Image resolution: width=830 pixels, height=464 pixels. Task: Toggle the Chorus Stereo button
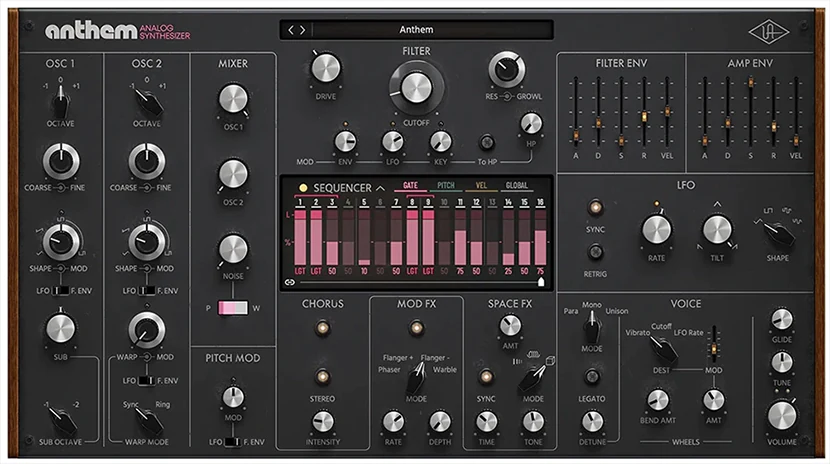tap(322, 377)
